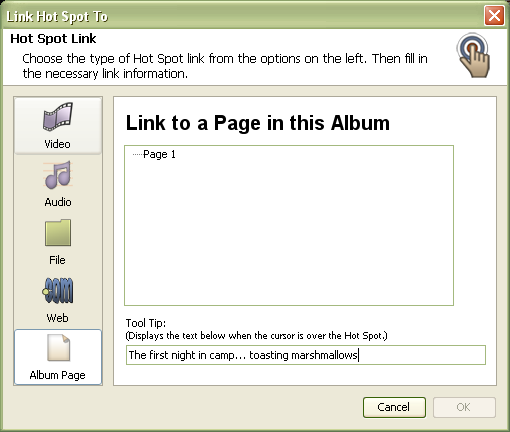Click the "Link to a Page in this Album" heading
510x432 pixels.
[258, 123]
